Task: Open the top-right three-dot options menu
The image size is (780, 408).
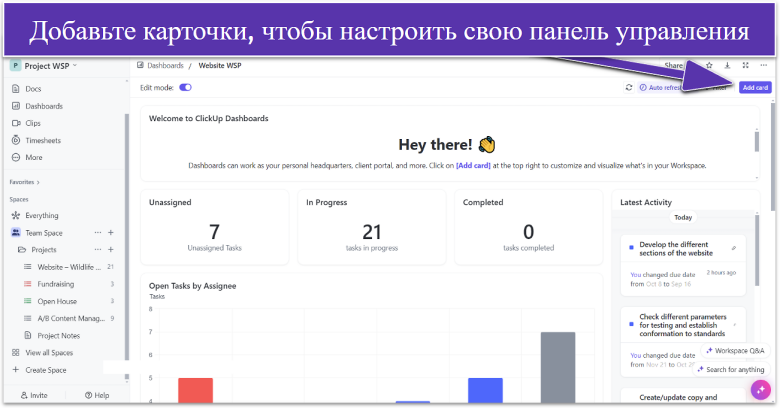Action: coord(764,65)
